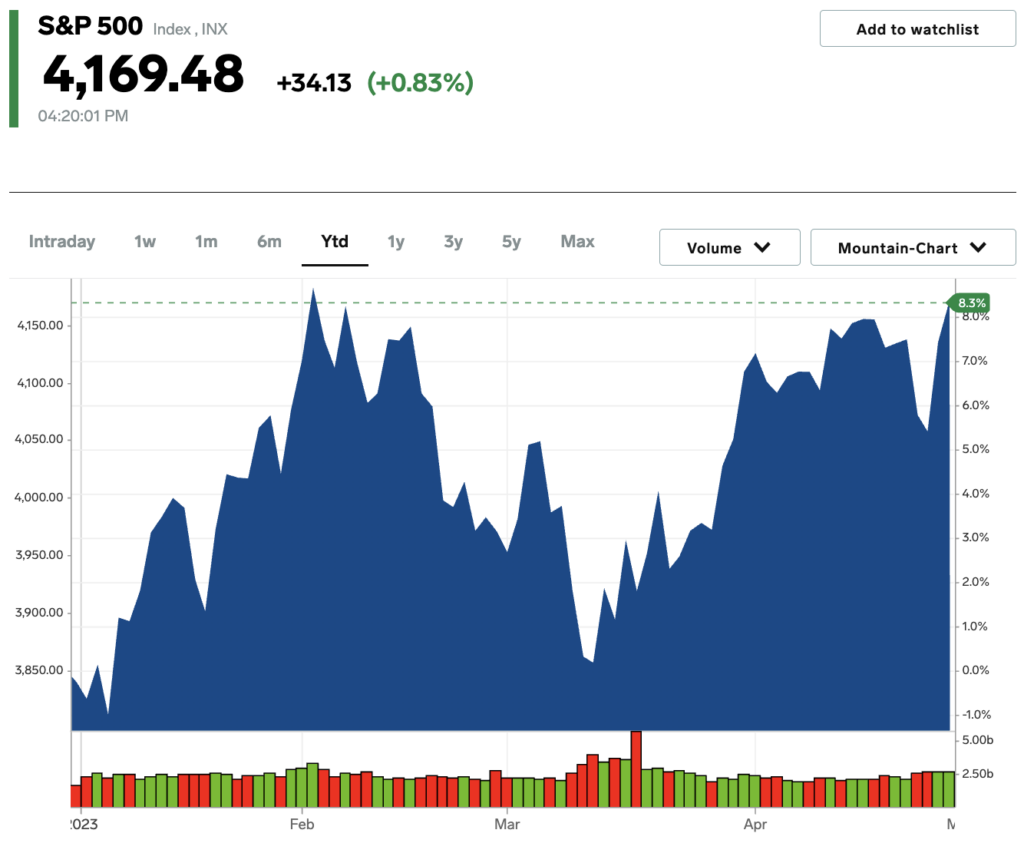
Task: Click the 4,050.00 price axis label
Action: click(39, 439)
